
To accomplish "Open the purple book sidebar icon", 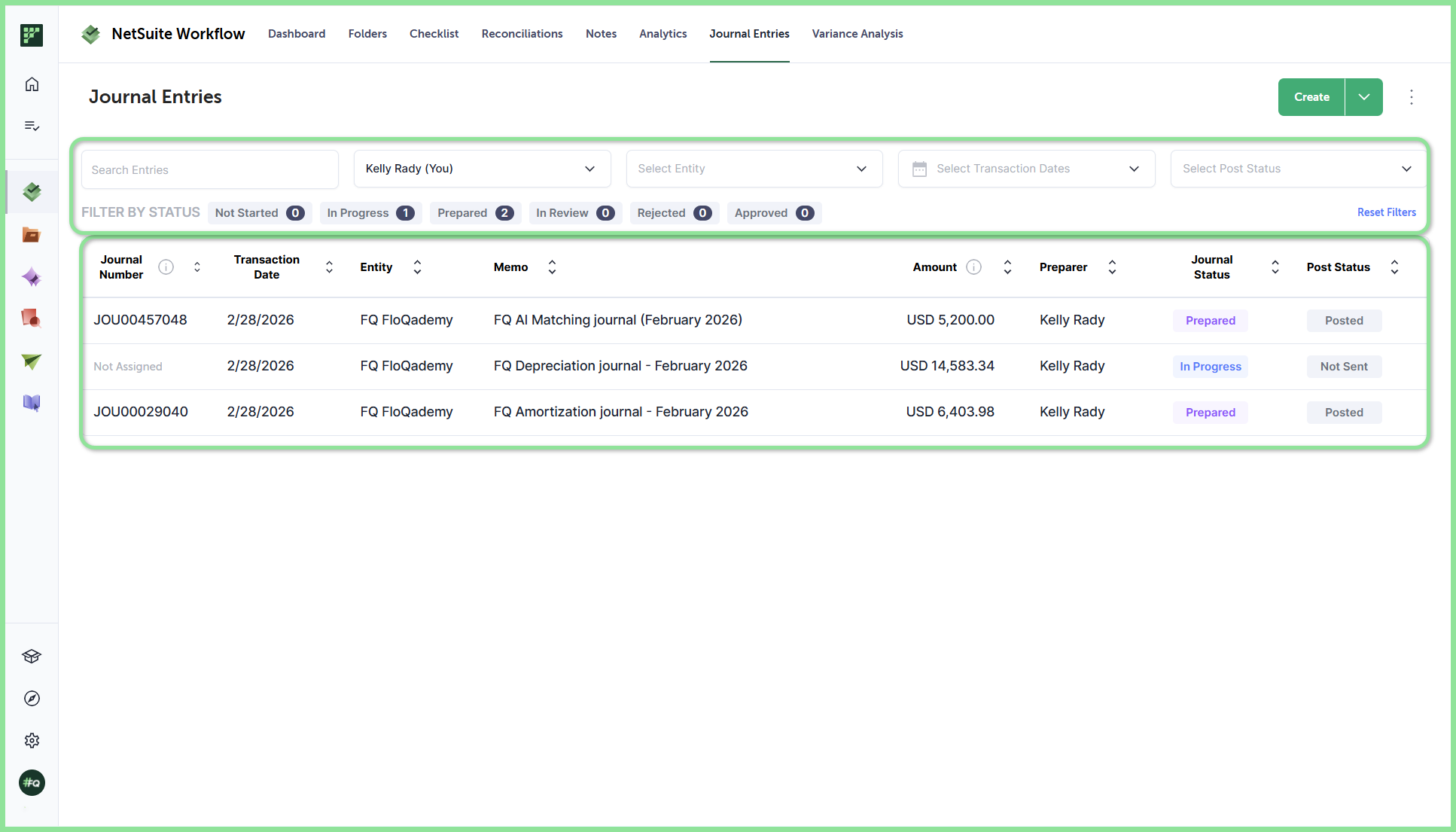I will (32, 404).
